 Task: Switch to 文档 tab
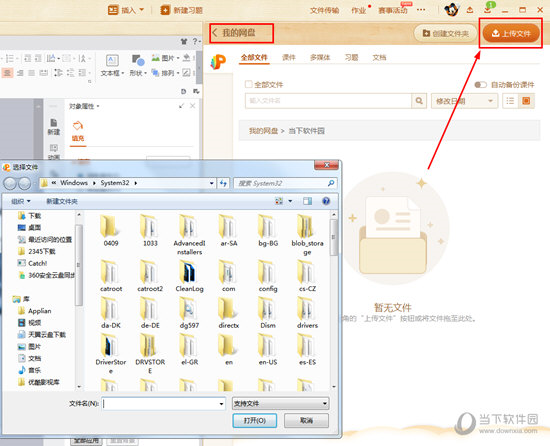click(x=379, y=58)
